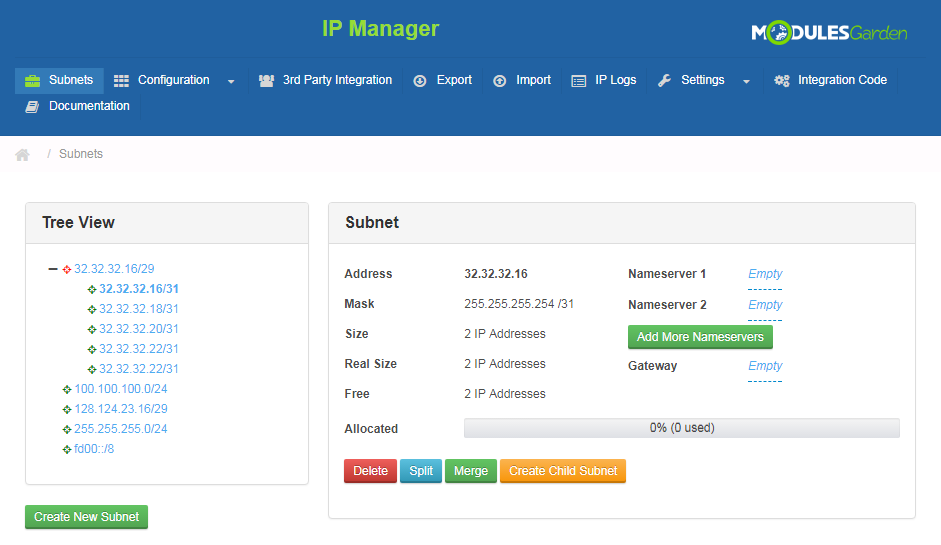Click move icon beside 32.32.32.20/31
Viewport: 941px width, 545px height.
tap(92, 330)
